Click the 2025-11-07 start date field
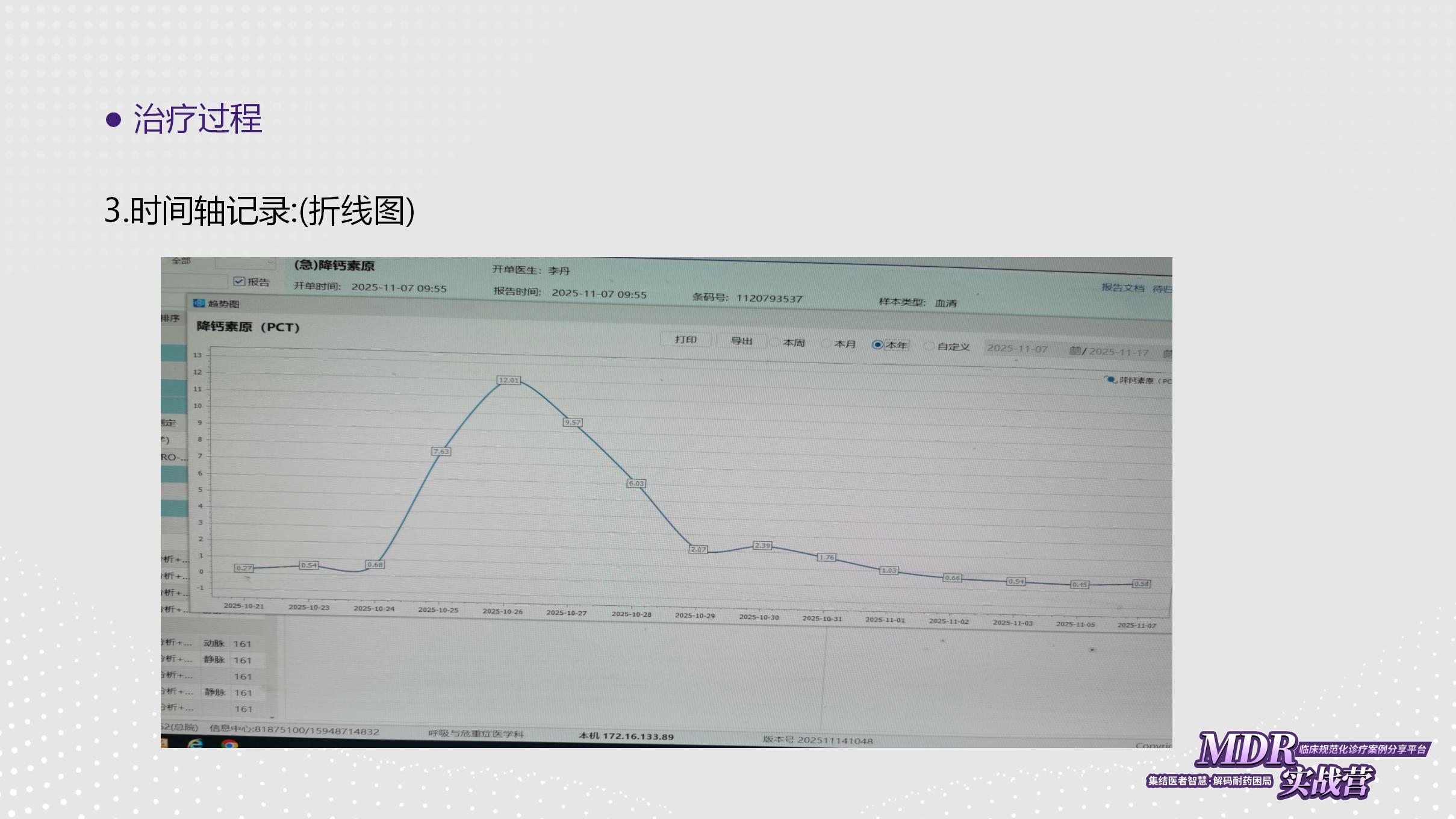 point(1018,349)
